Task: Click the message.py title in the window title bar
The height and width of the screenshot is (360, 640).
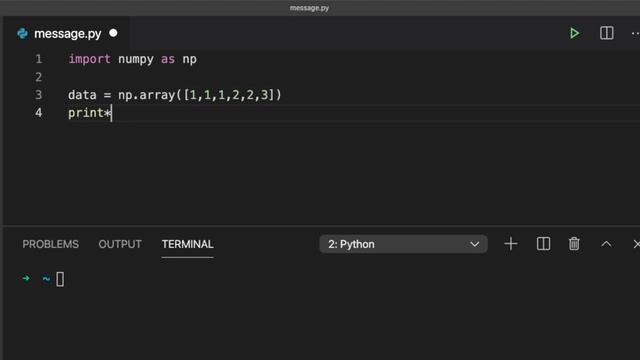Action: tap(309, 8)
